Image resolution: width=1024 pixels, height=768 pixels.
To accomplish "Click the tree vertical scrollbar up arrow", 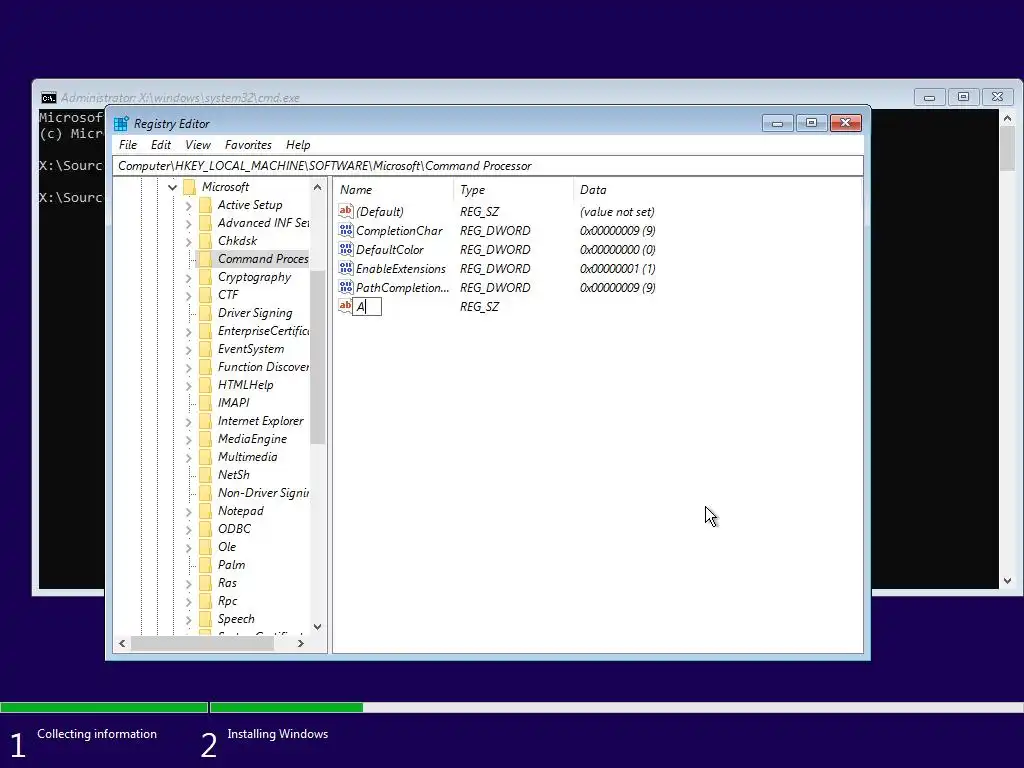I will click(x=317, y=187).
